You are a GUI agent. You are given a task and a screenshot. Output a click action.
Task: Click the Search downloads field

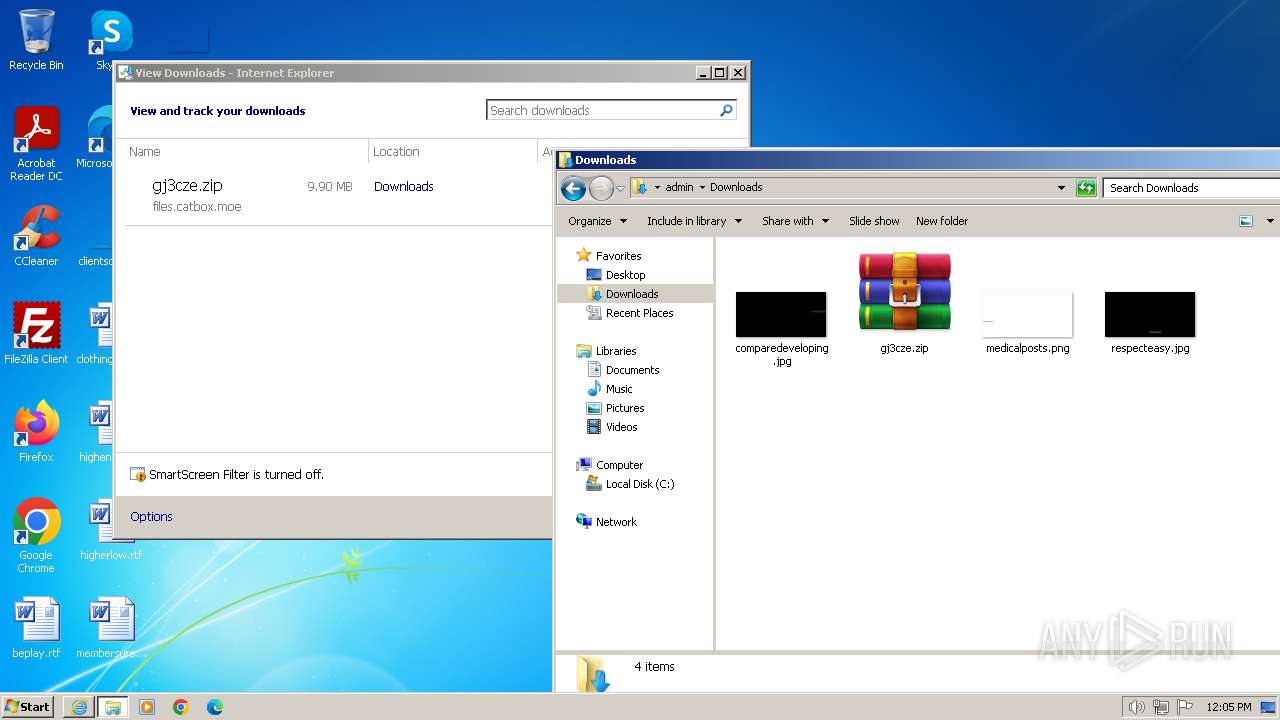pos(611,110)
